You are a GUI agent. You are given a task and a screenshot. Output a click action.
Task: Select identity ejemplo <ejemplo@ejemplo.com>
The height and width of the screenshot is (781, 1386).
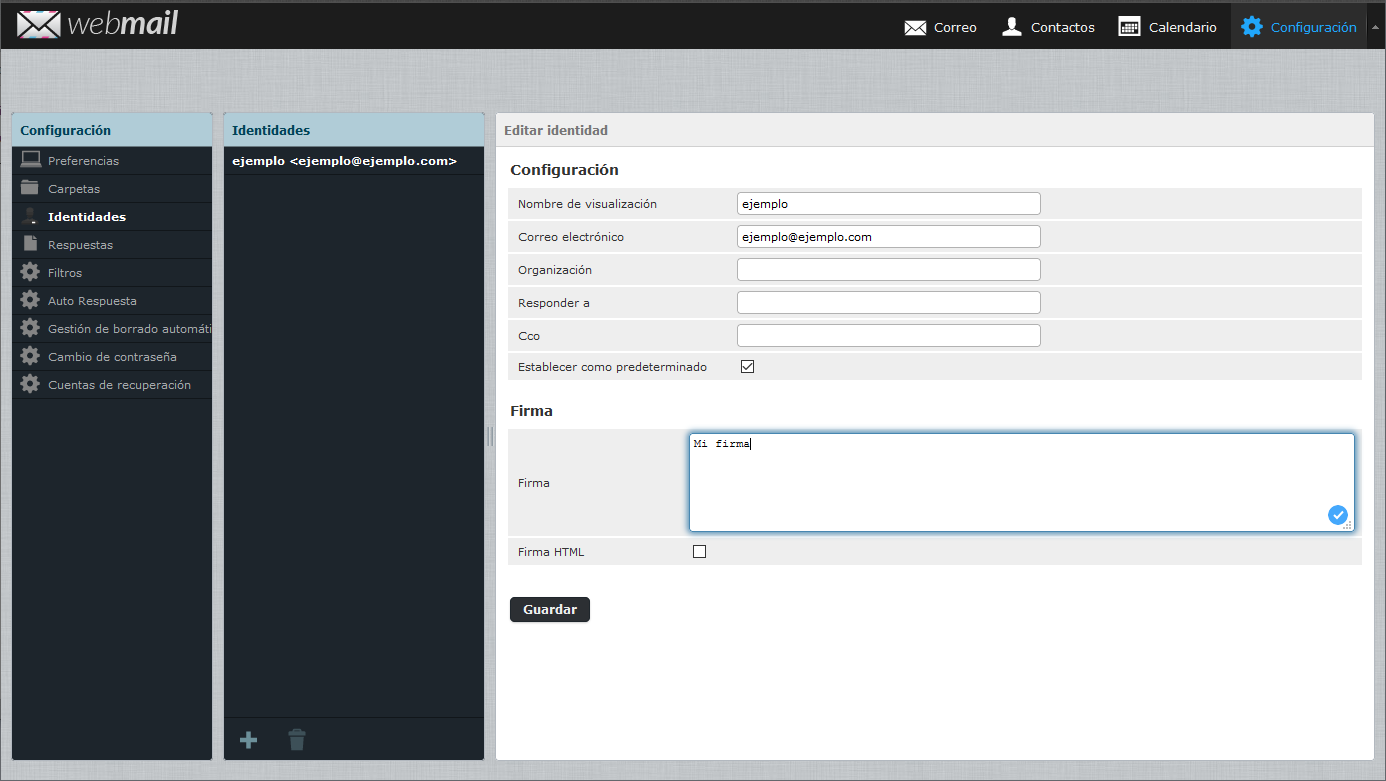click(354, 161)
